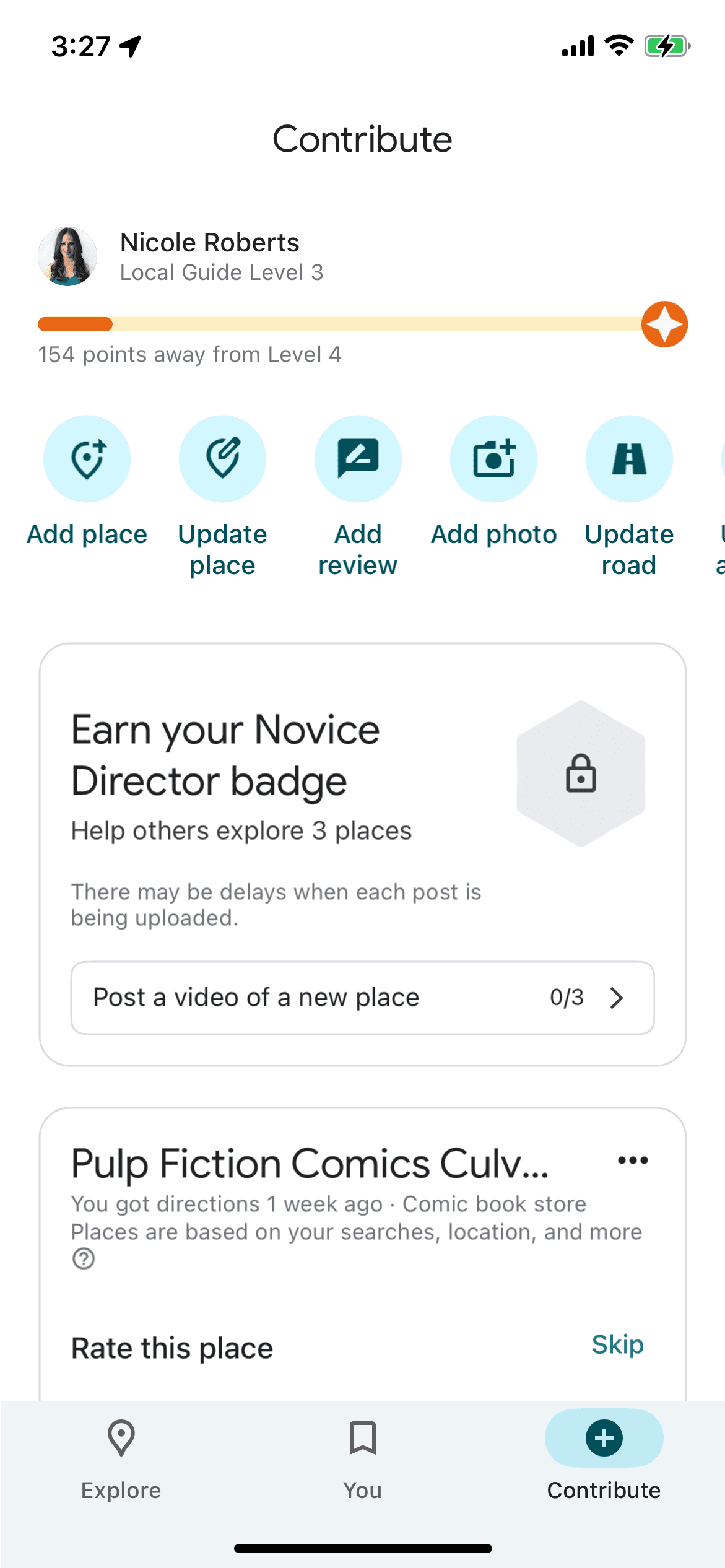Open Pulp Fiction Comics place title
This screenshot has width=725, height=1568.
click(x=310, y=1164)
